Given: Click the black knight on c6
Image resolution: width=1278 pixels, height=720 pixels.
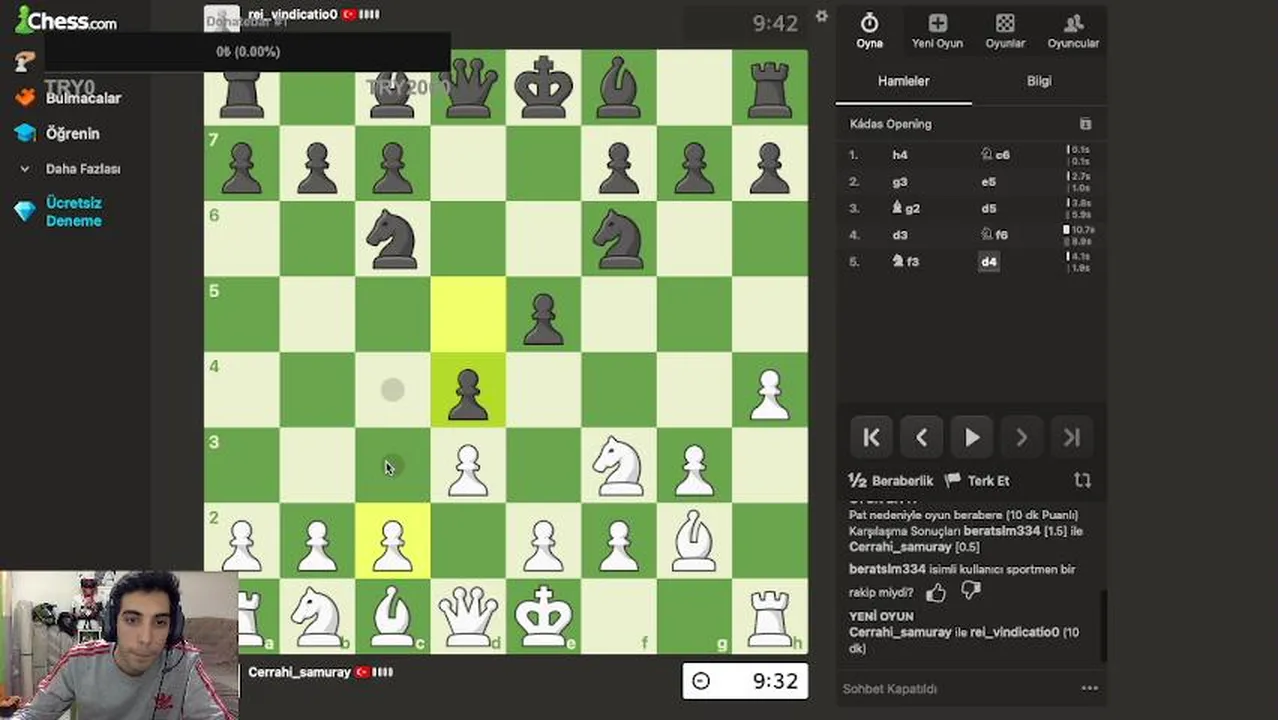Looking at the screenshot, I should 392,239.
